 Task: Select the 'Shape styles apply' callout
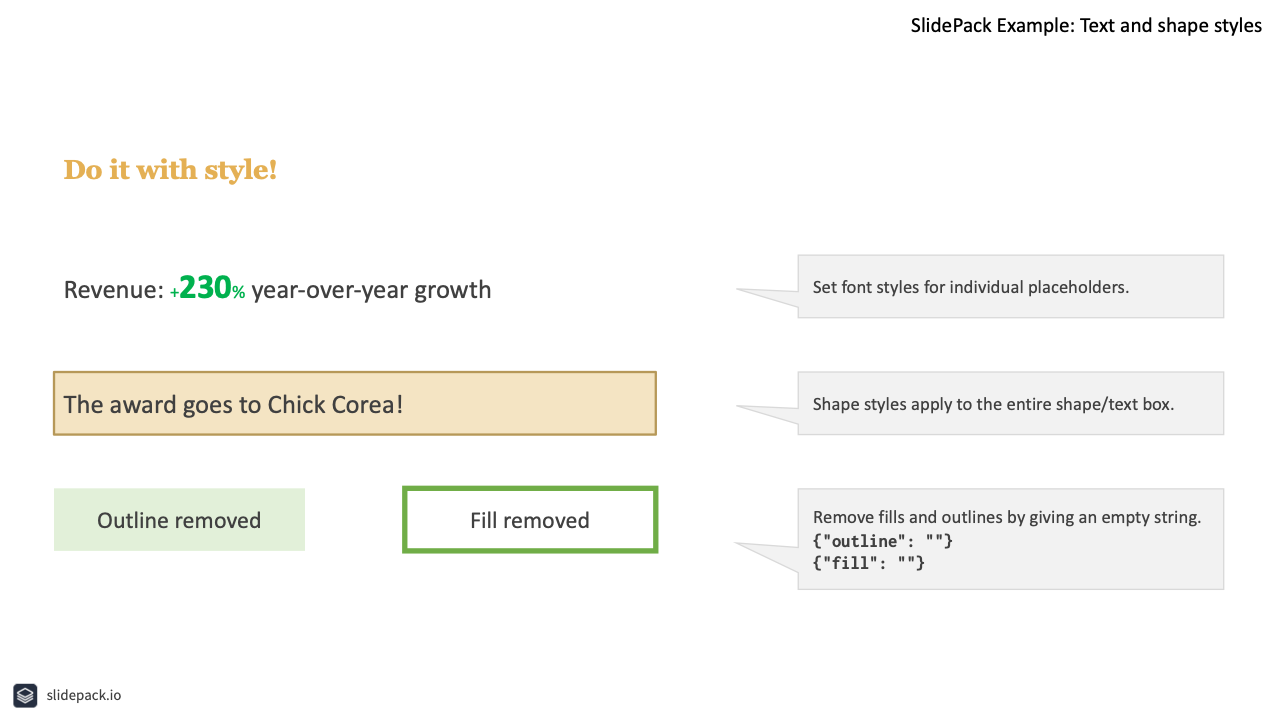[1010, 404]
